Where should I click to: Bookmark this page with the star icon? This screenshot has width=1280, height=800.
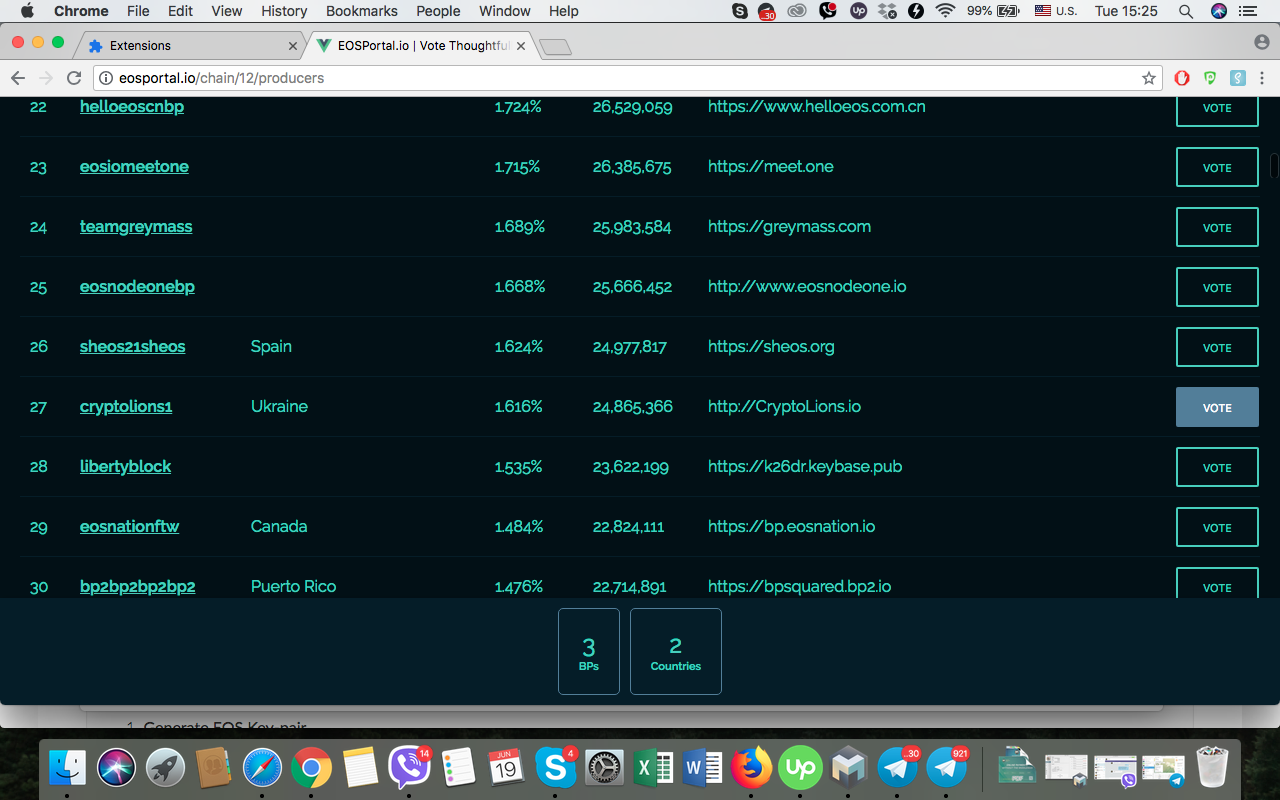point(1149,78)
